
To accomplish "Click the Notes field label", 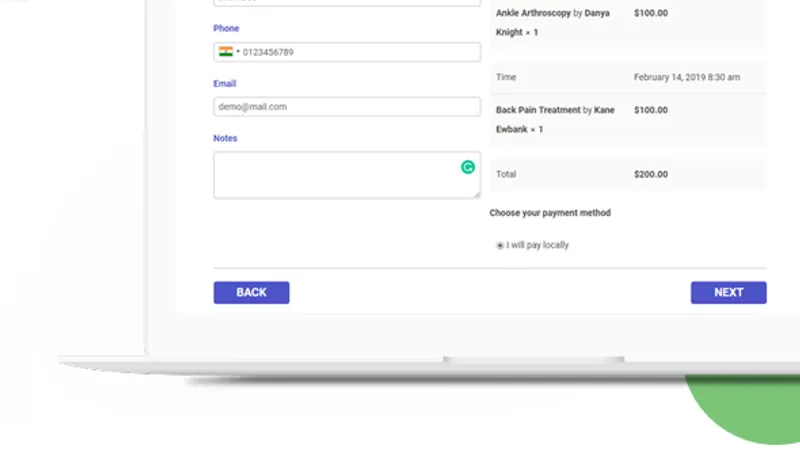I will click(x=225, y=139).
